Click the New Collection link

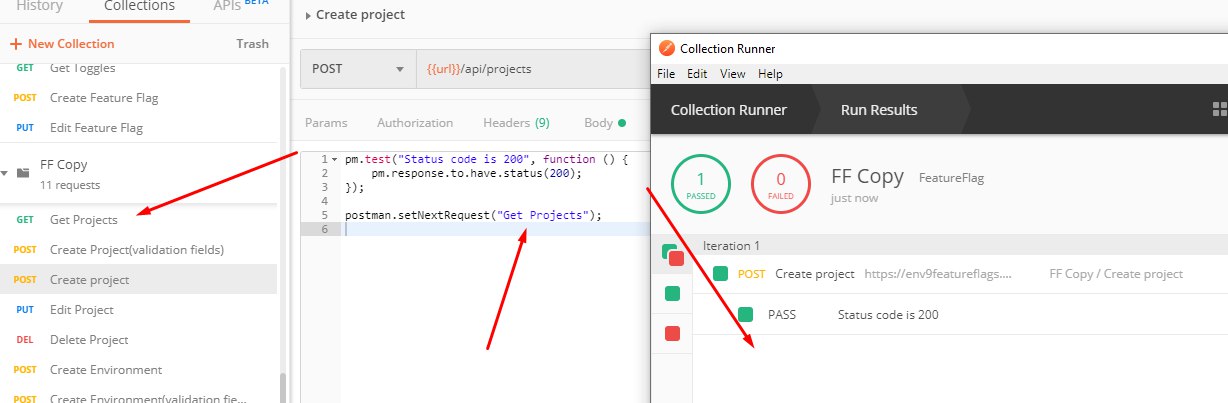point(62,43)
